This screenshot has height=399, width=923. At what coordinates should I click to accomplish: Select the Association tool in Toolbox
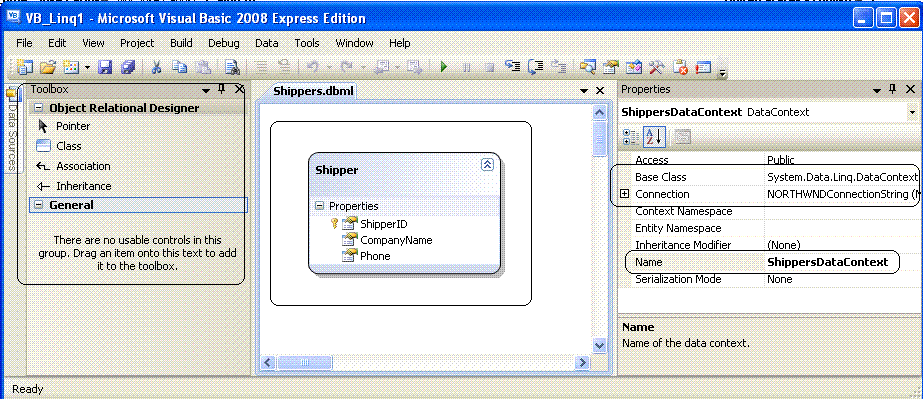pyautogui.click(x=73, y=166)
